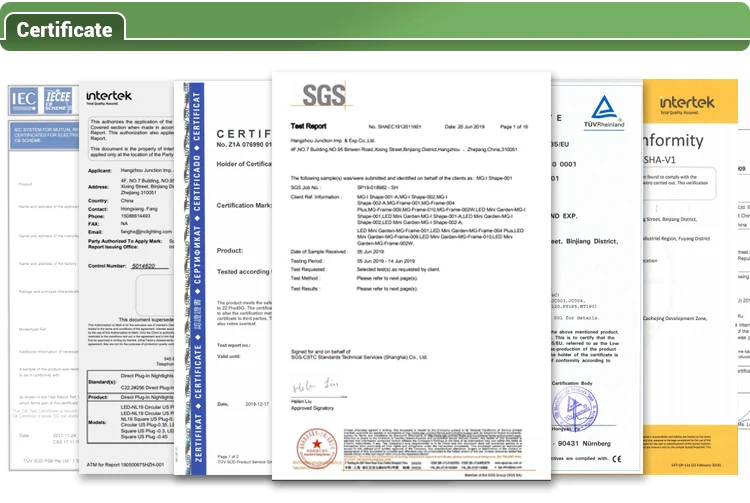Click 'Page 1 of 2' on TÜV SÜD certificate
This screenshot has height=503, width=750.
pos(228,457)
